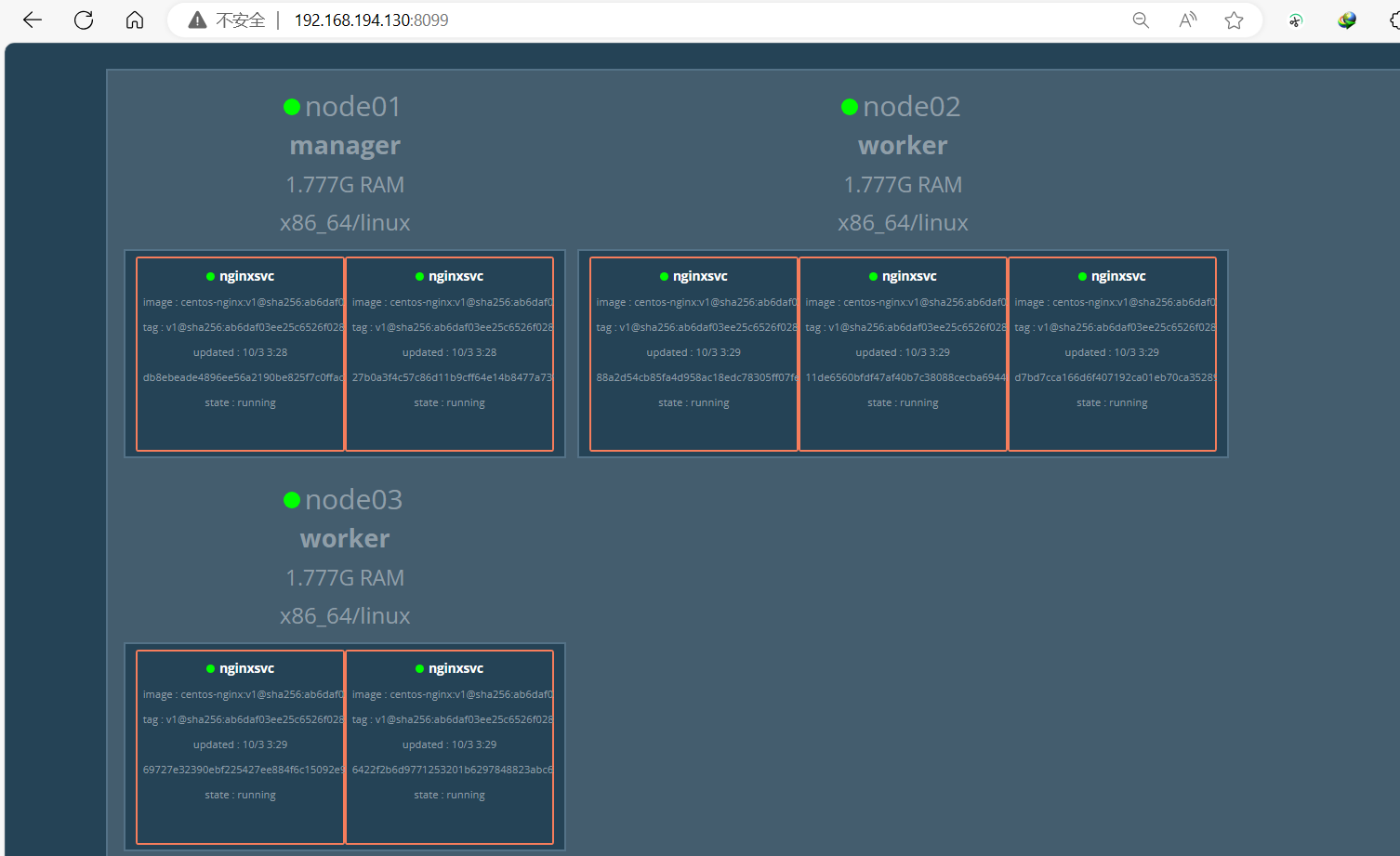Click the "worker" role label under node02

tap(903, 146)
